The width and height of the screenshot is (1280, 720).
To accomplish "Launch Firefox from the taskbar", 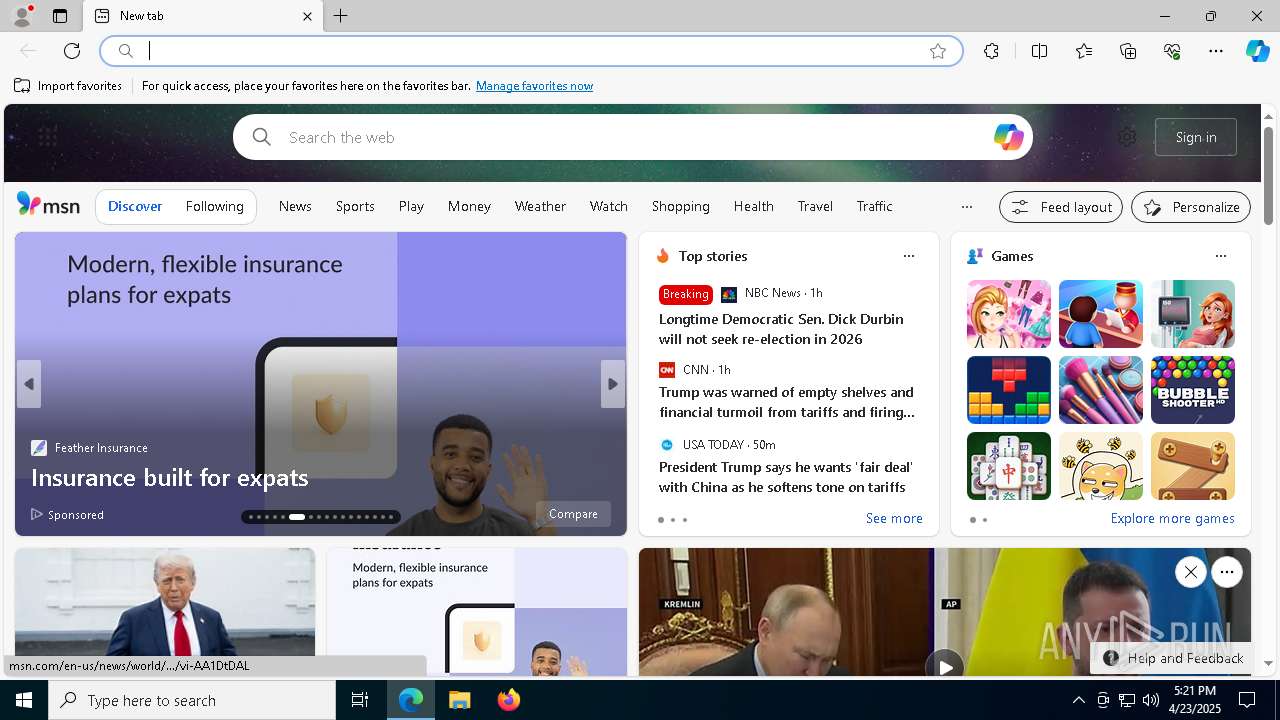I will 509,700.
